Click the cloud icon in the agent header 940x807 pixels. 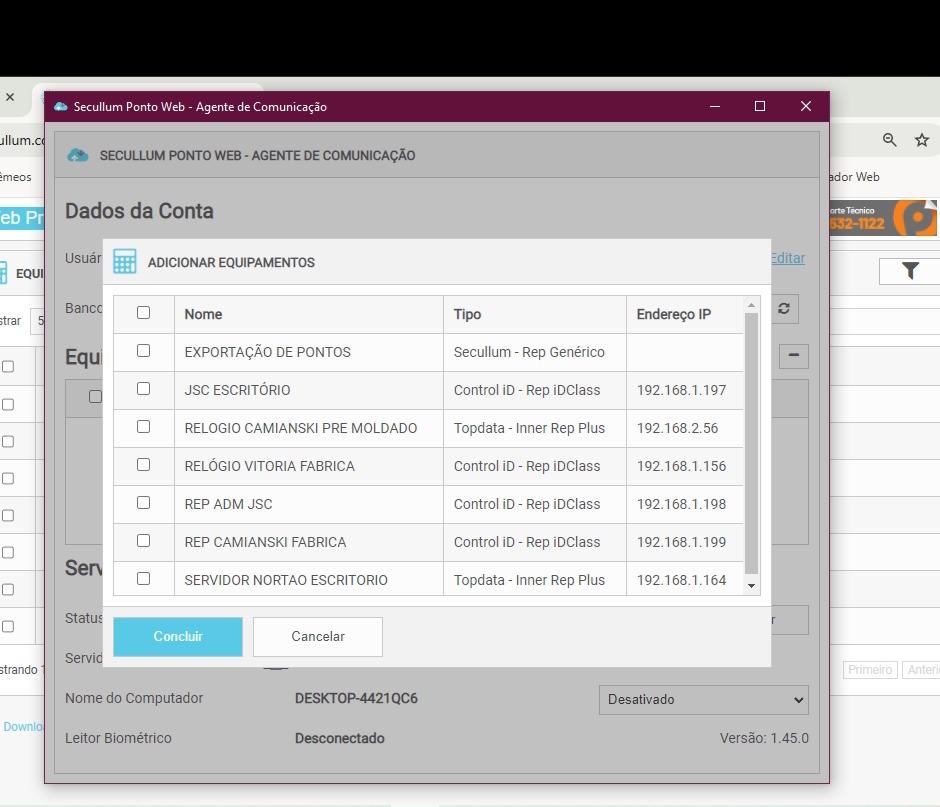78,155
